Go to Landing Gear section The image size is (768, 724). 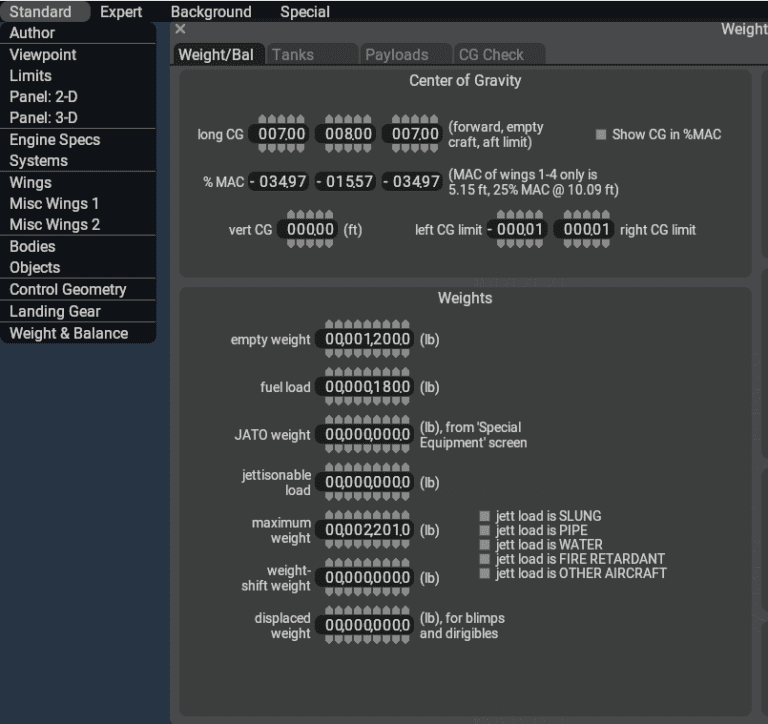coord(55,311)
